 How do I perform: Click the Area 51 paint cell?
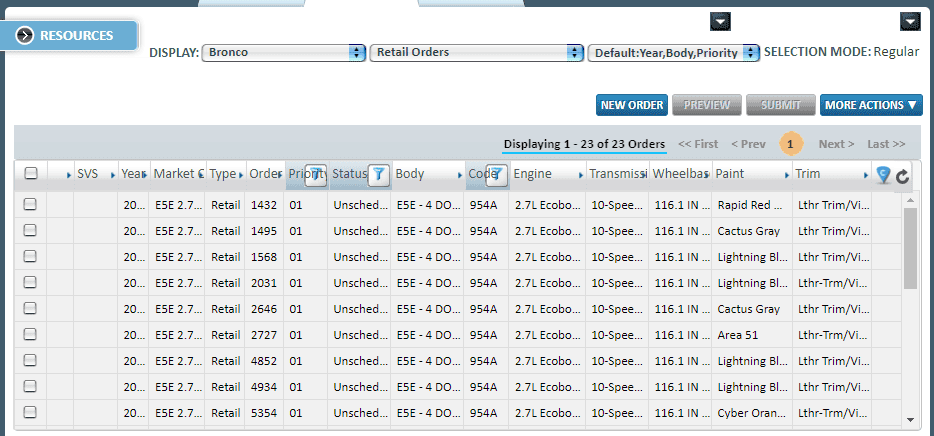(x=752, y=335)
